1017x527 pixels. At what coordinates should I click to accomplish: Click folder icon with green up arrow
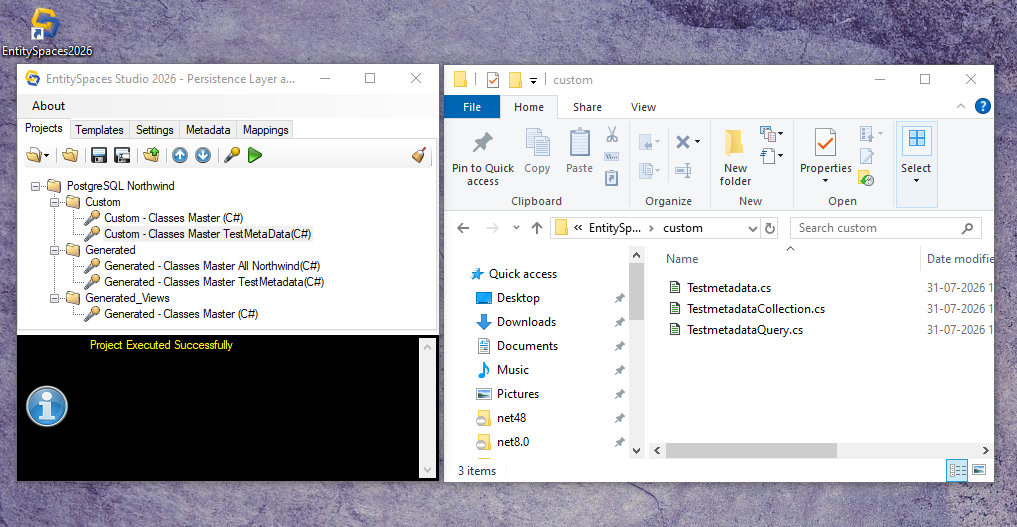pyautogui.click(x=151, y=155)
